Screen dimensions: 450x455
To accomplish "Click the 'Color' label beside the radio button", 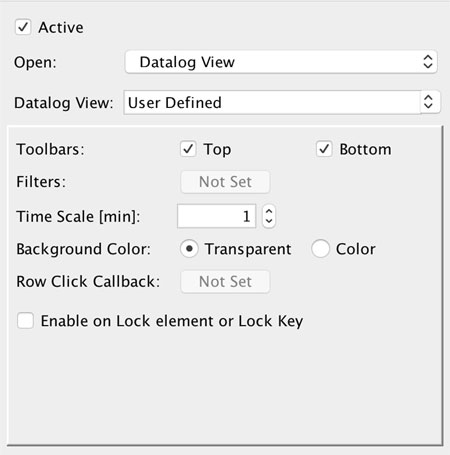I will [356, 249].
